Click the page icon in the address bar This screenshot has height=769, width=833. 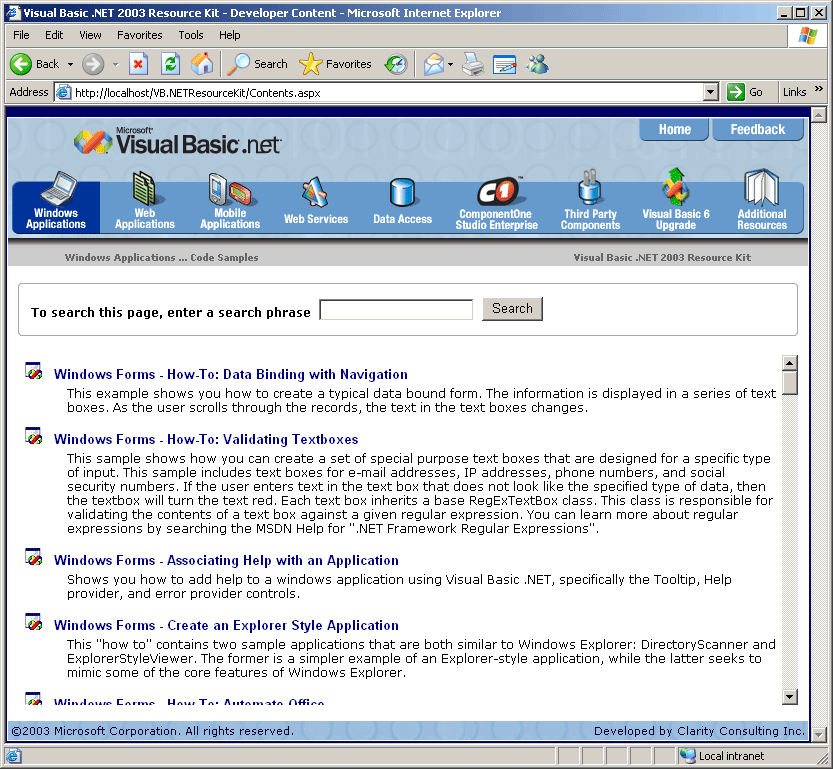63,92
